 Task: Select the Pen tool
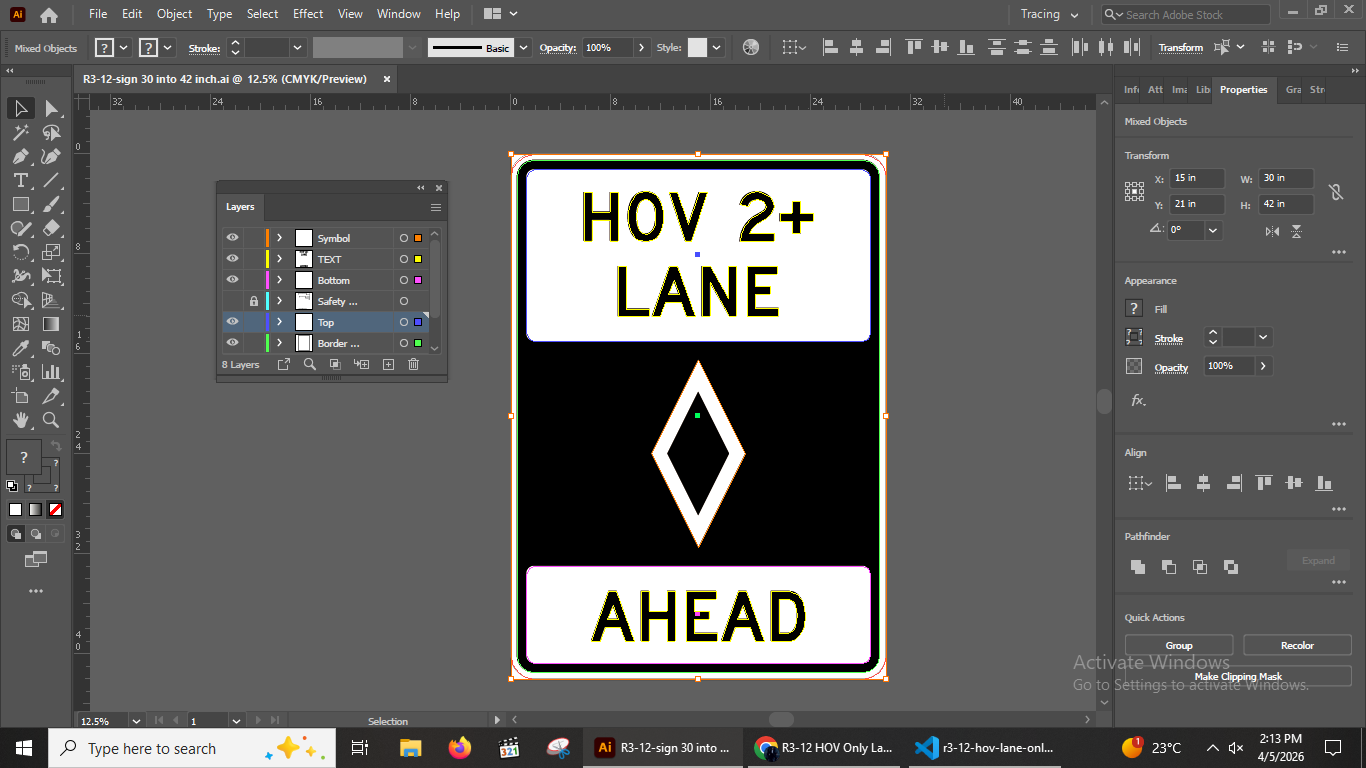(20, 155)
